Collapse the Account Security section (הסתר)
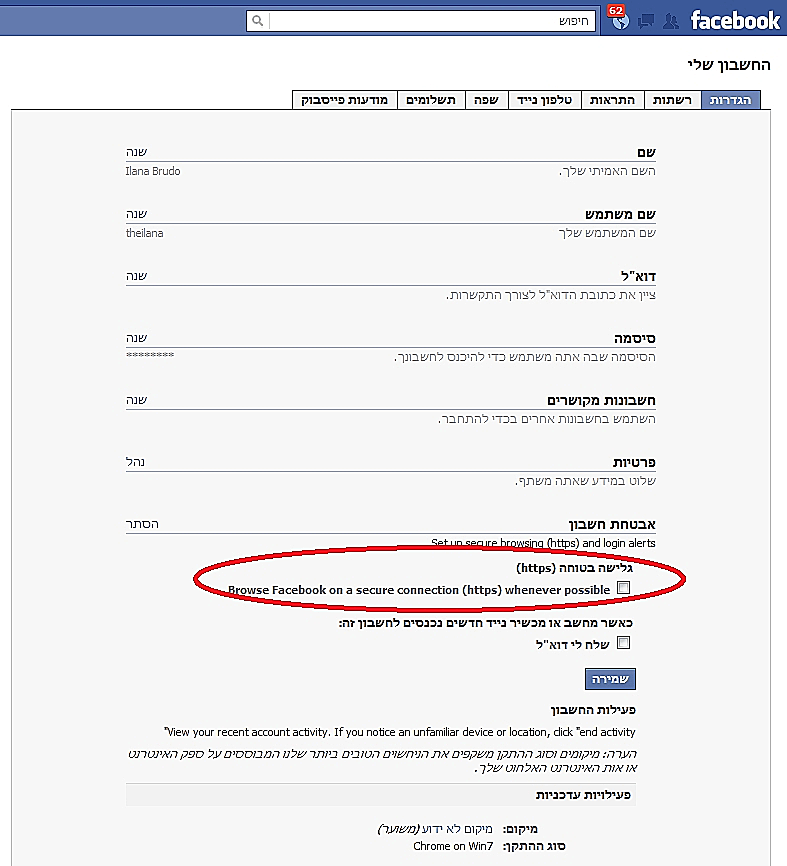 pos(143,523)
